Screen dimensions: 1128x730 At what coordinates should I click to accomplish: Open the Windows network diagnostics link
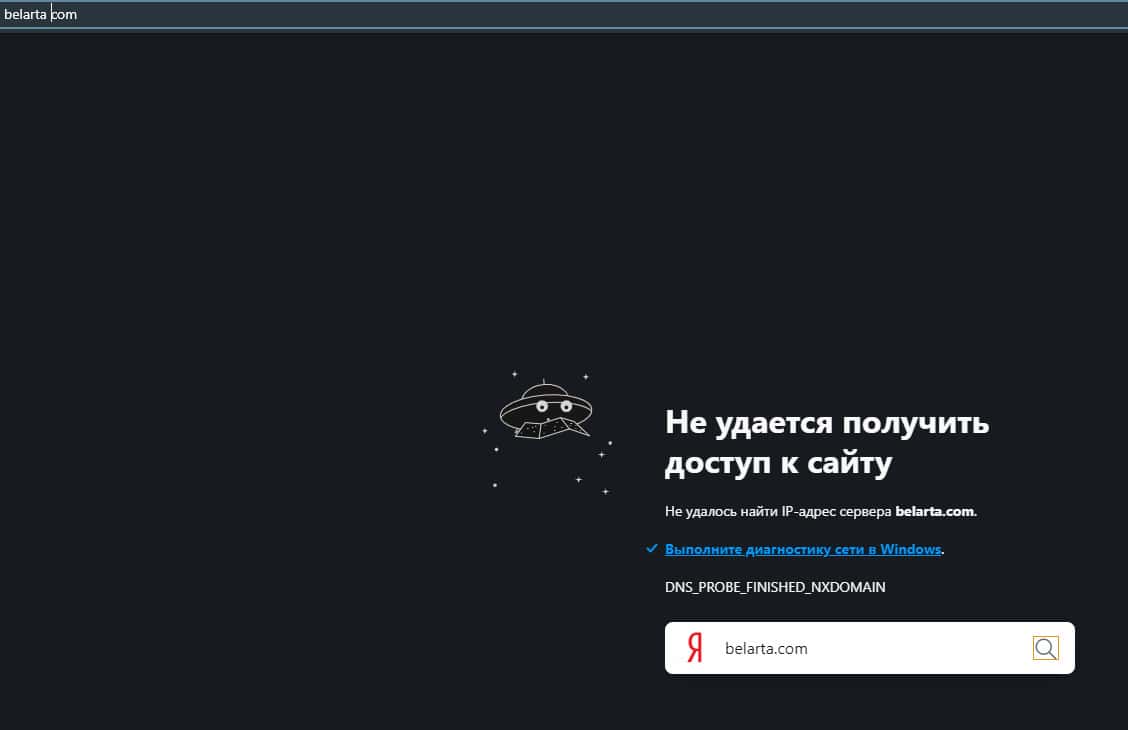pyautogui.click(x=803, y=549)
